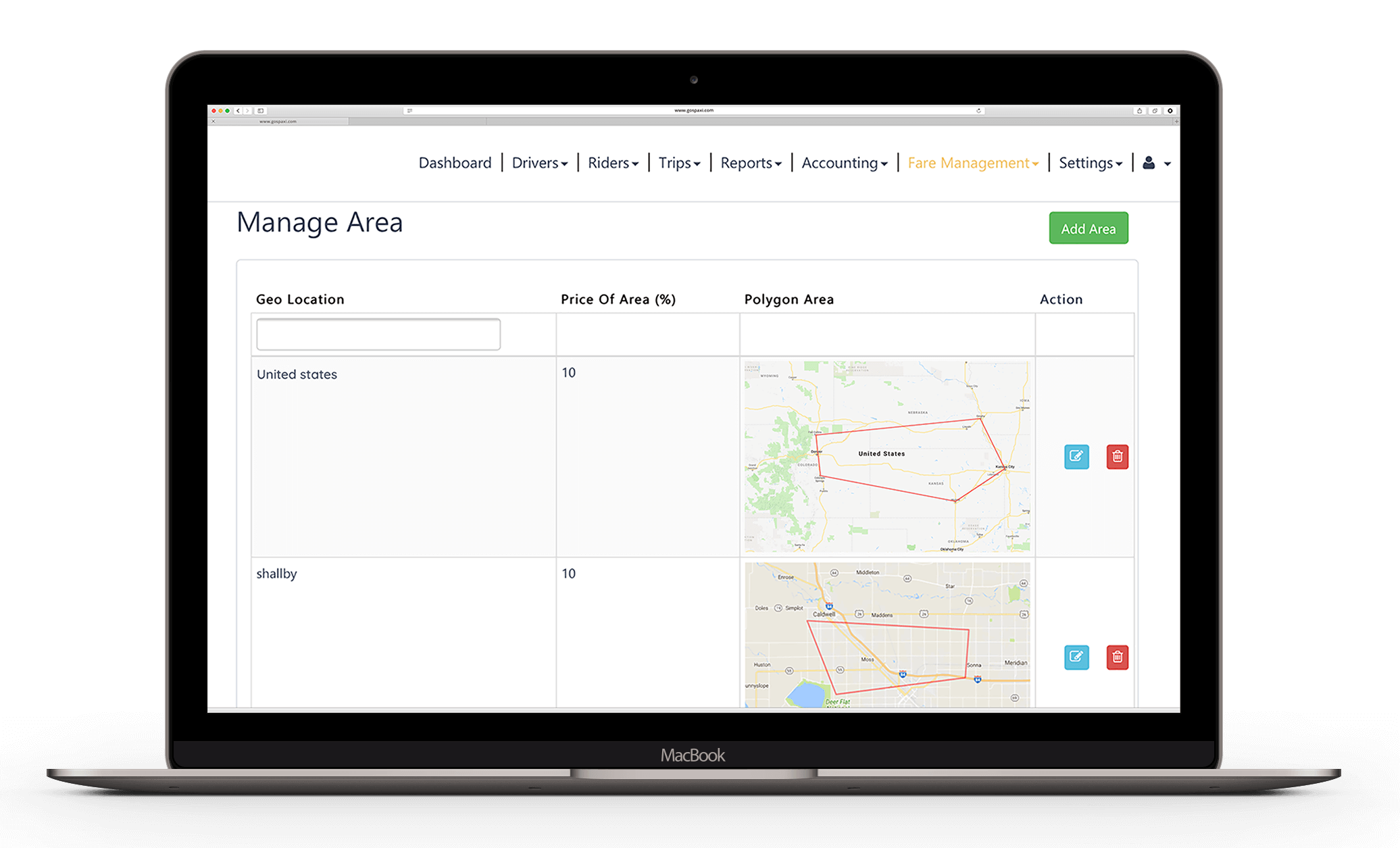Screen dimensions: 1400x848
Task: Focus the Geo Location filter field
Action: [378, 334]
